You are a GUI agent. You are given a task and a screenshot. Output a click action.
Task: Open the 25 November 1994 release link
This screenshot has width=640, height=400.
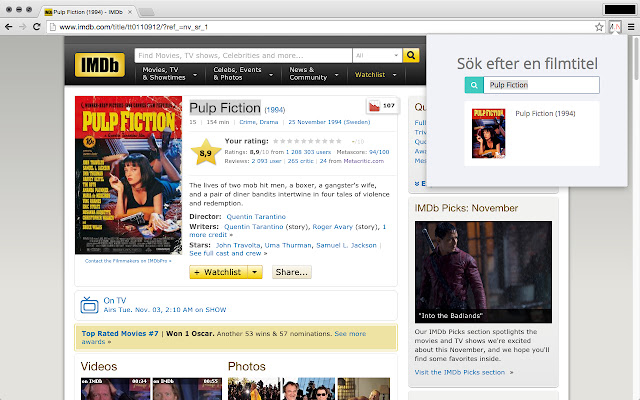(x=329, y=122)
